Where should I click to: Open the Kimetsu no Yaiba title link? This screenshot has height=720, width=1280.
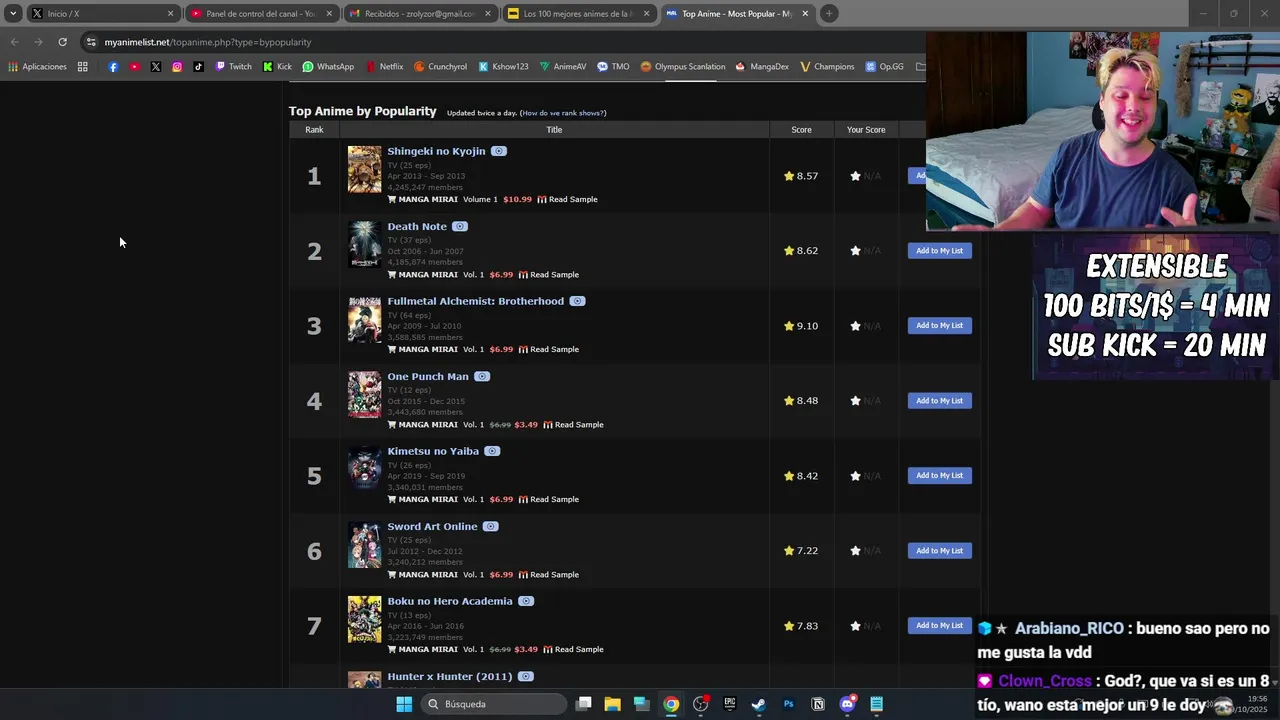coord(433,451)
